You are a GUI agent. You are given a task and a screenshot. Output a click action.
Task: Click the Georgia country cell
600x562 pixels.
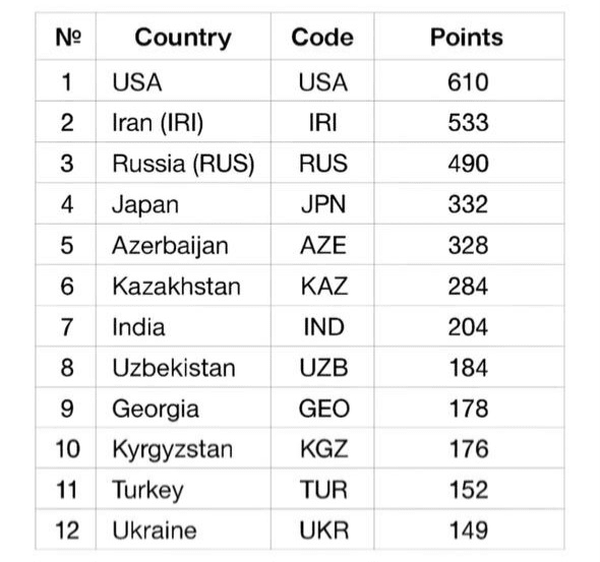tap(155, 409)
